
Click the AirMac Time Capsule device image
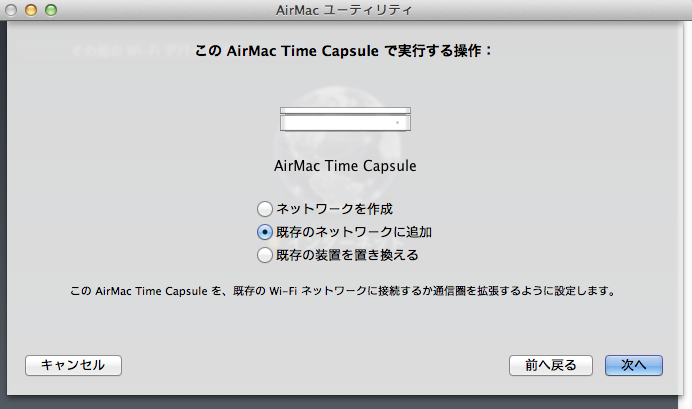pos(345,119)
